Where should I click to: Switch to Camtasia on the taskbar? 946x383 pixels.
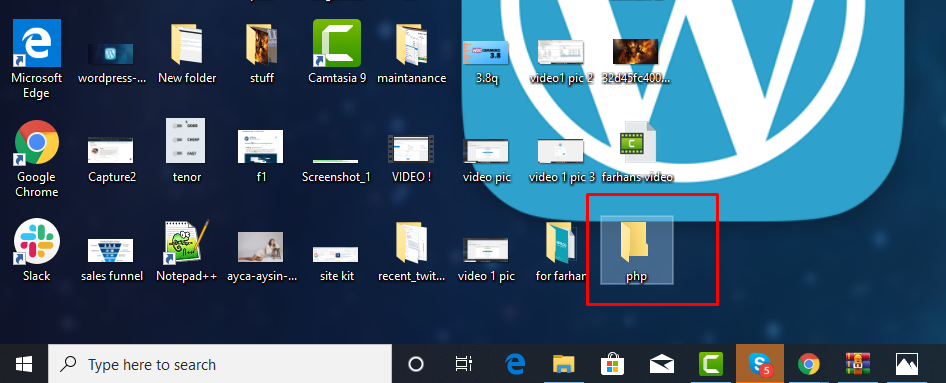point(711,364)
